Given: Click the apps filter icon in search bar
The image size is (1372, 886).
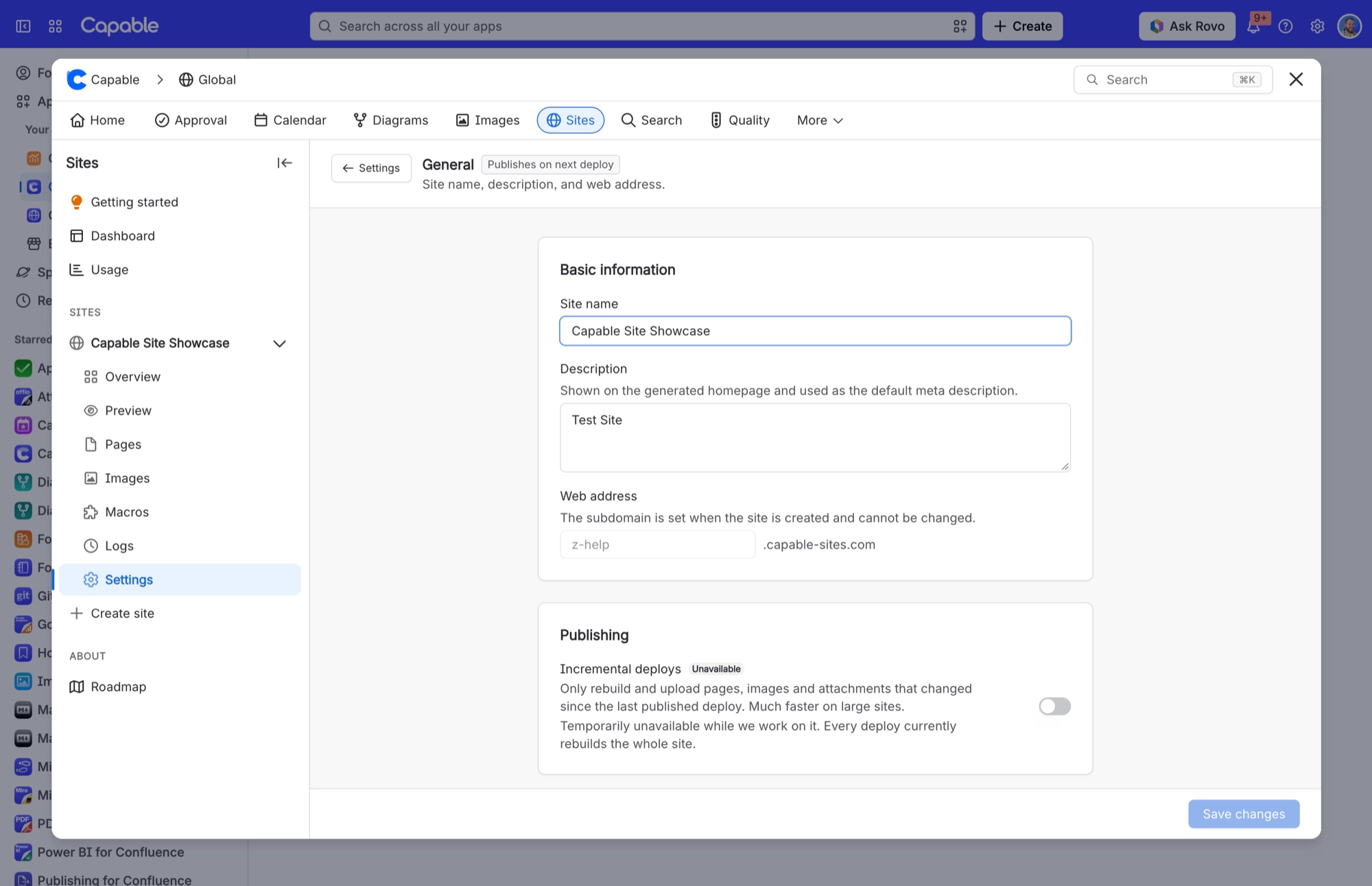Looking at the screenshot, I should tap(960, 26).
